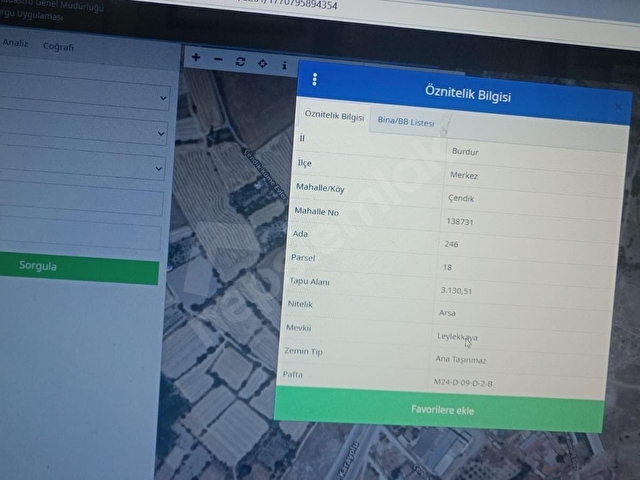The height and width of the screenshot is (480, 640).
Task: Close the Öznitelik Bilgisi dialog
Action: pyautogui.click(x=618, y=107)
